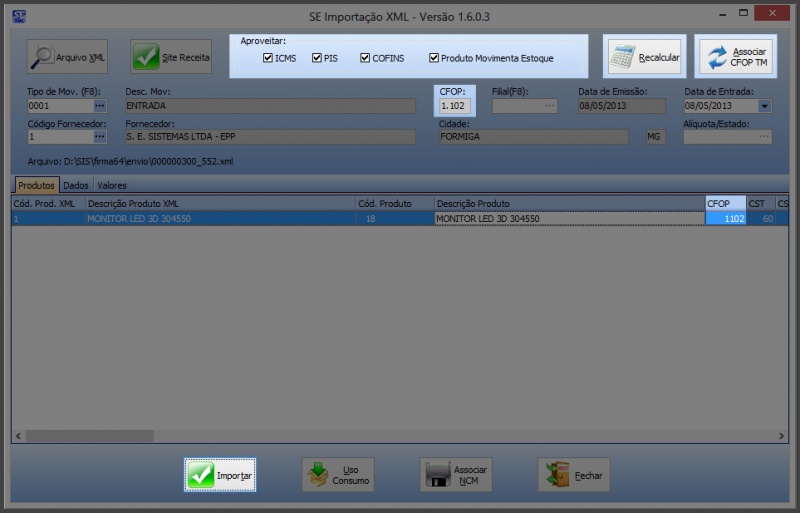The width and height of the screenshot is (800, 513).
Task: Open the Data de Entrada date dropdown
Action: coord(765,106)
